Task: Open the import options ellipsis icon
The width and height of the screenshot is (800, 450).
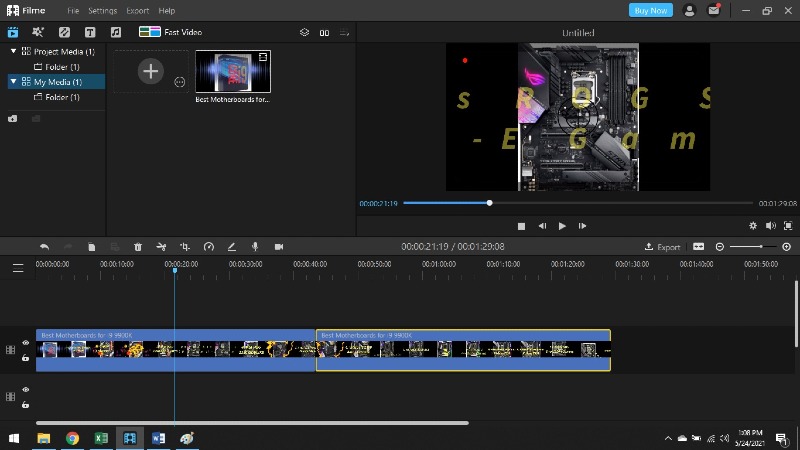Action: [180, 82]
